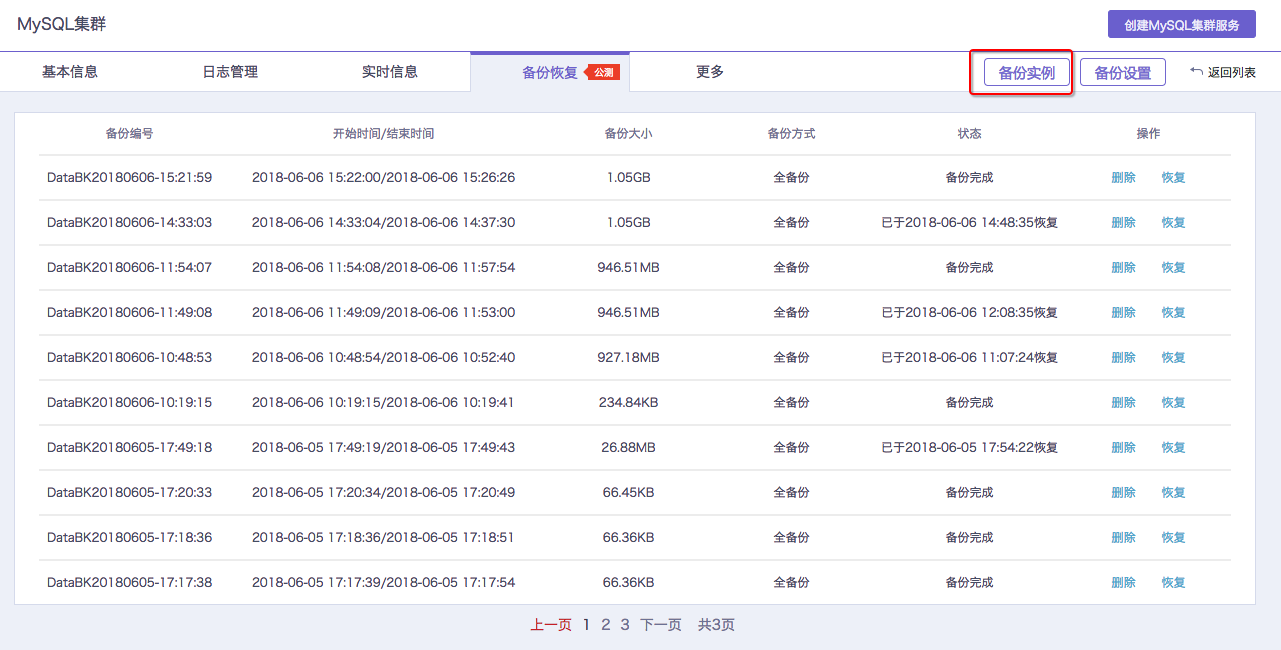Delete backup DataBK20180606-14:33:03

(1124, 223)
